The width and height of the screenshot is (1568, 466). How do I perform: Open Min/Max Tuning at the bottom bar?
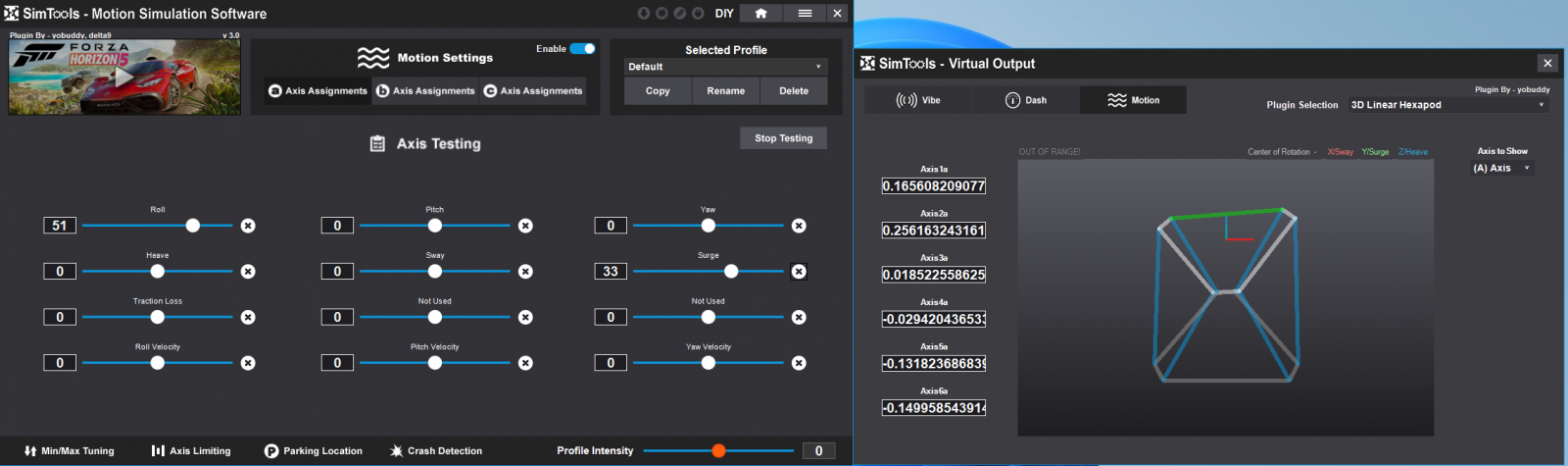point(69,451)
